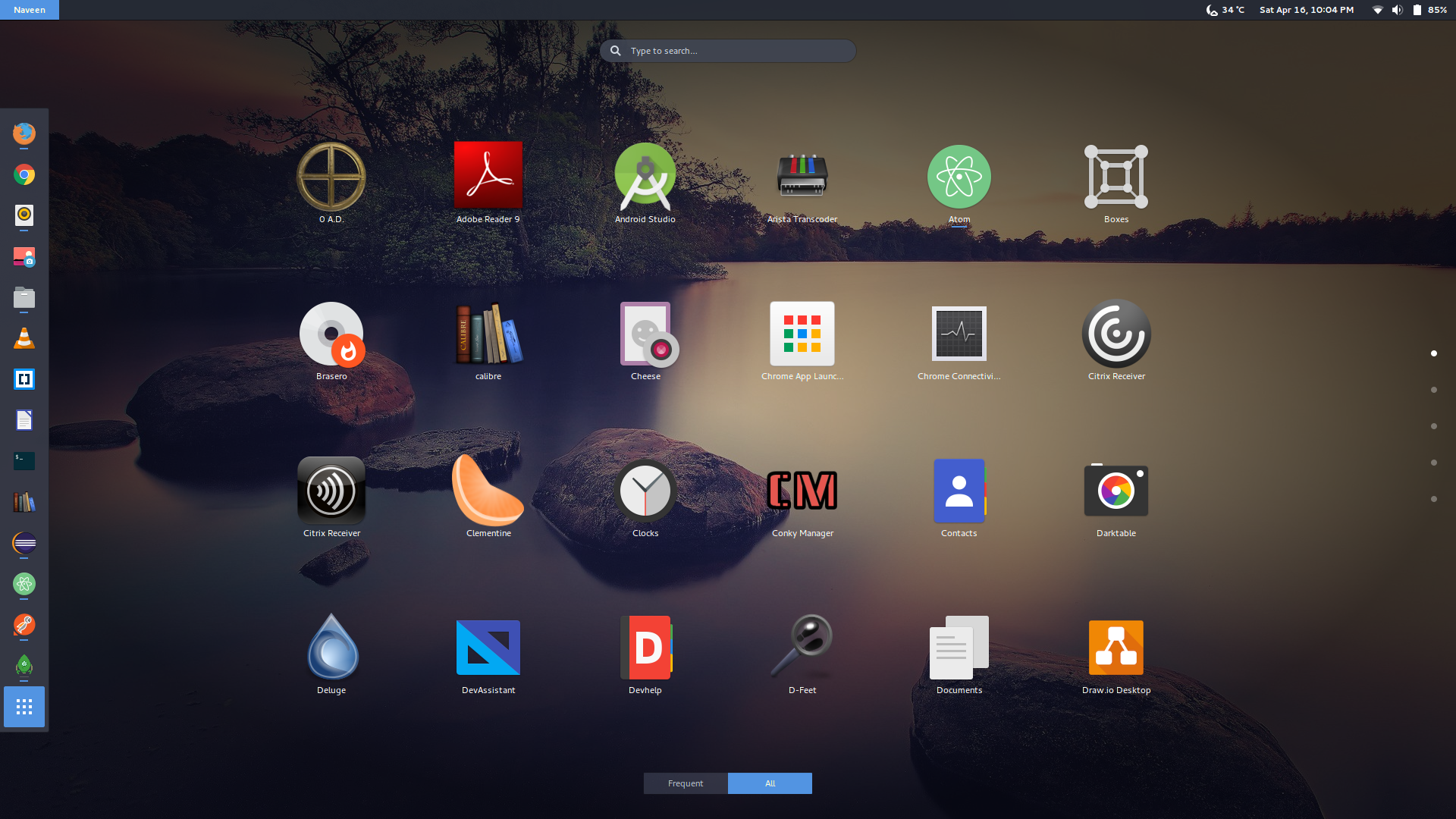Launch VLC from the dock
Screen dimensions: 1456x819
[x=24, y=338]
